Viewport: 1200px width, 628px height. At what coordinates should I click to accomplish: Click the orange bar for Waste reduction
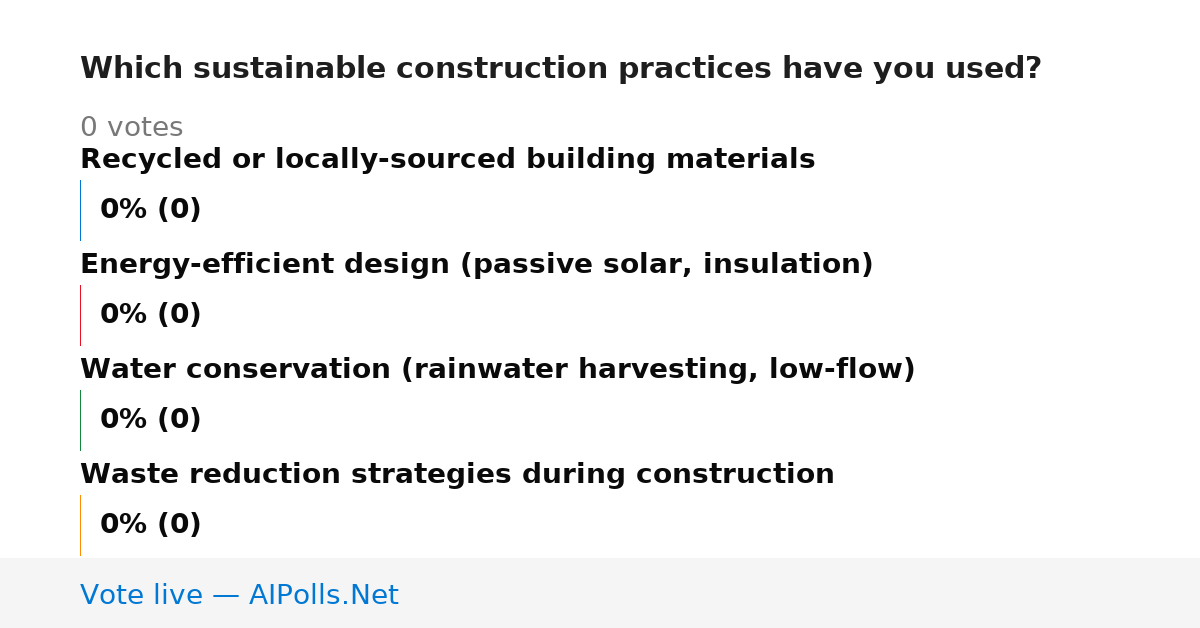click(x=80, y=525)
